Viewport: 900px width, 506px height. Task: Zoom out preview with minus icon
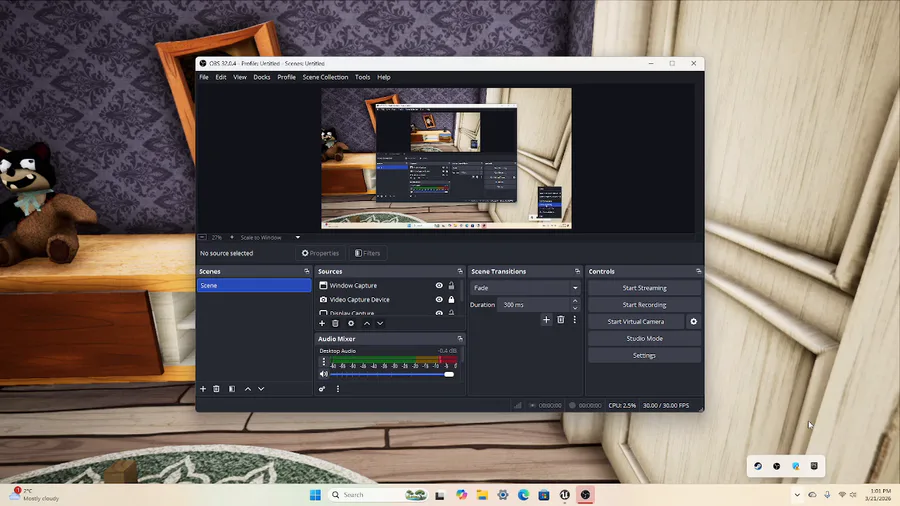(203, 237)
